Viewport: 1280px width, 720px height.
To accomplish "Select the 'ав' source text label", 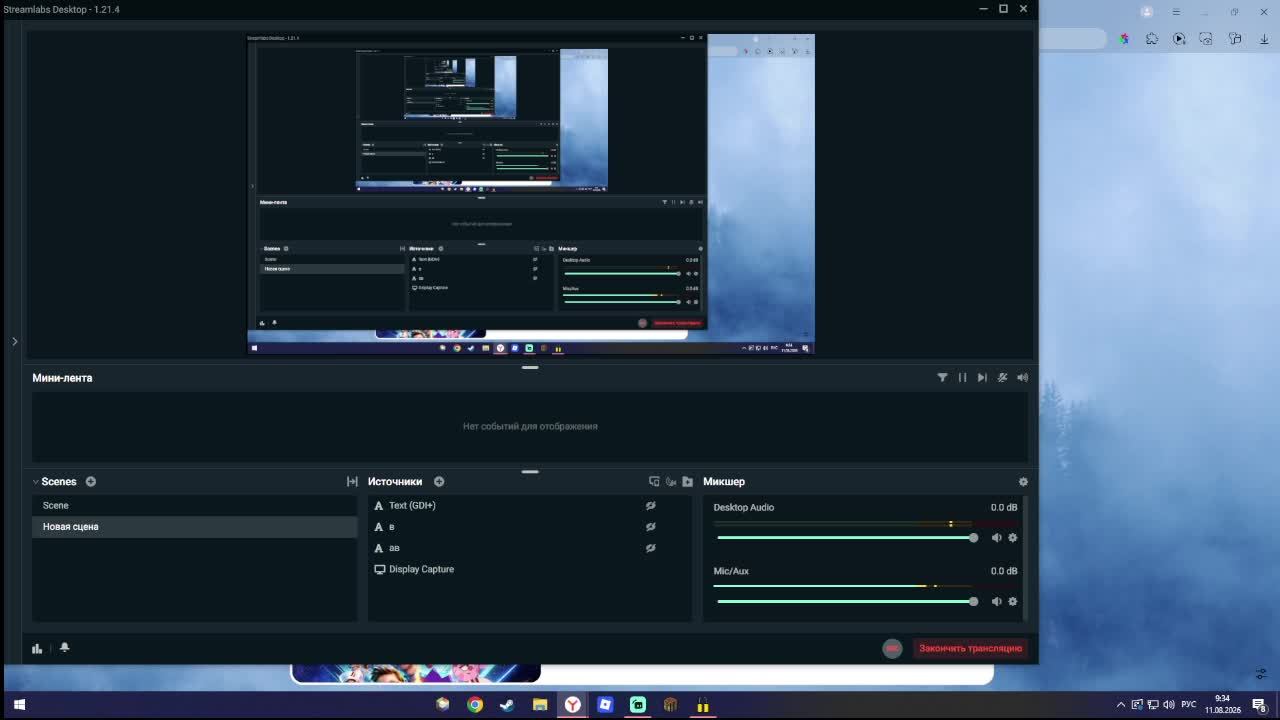I will pos(394,548).
